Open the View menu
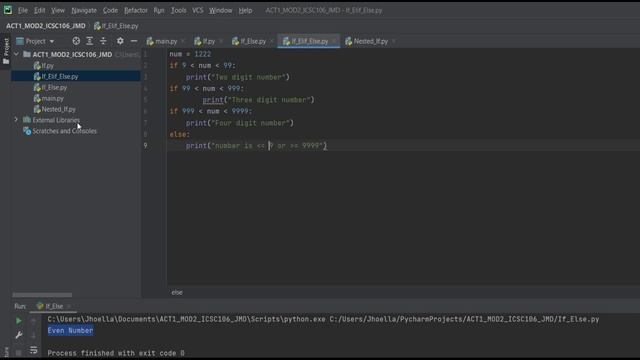Screen dimensions: 640x360 coord(58,10)
